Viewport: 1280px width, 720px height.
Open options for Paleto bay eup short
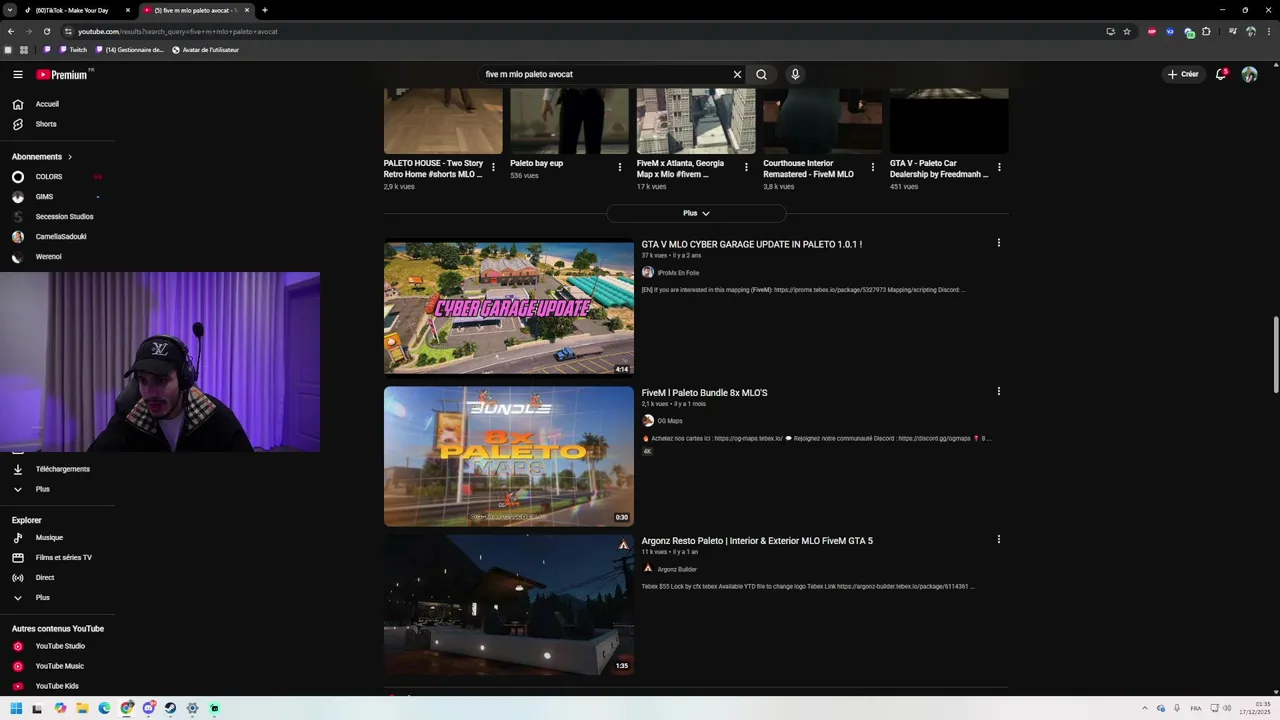[x=619, y=167]
